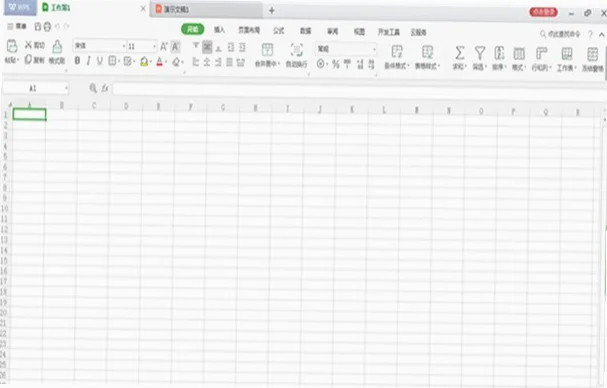Image resolution: width=607 pixels, height=388 pixels.
Task: Toggle italic formatting (I)
Action: tap(89, 61)
